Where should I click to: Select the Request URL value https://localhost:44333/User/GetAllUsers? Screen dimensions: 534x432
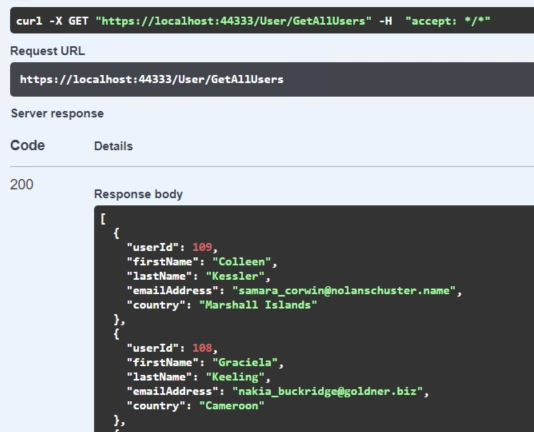(152, 79)
